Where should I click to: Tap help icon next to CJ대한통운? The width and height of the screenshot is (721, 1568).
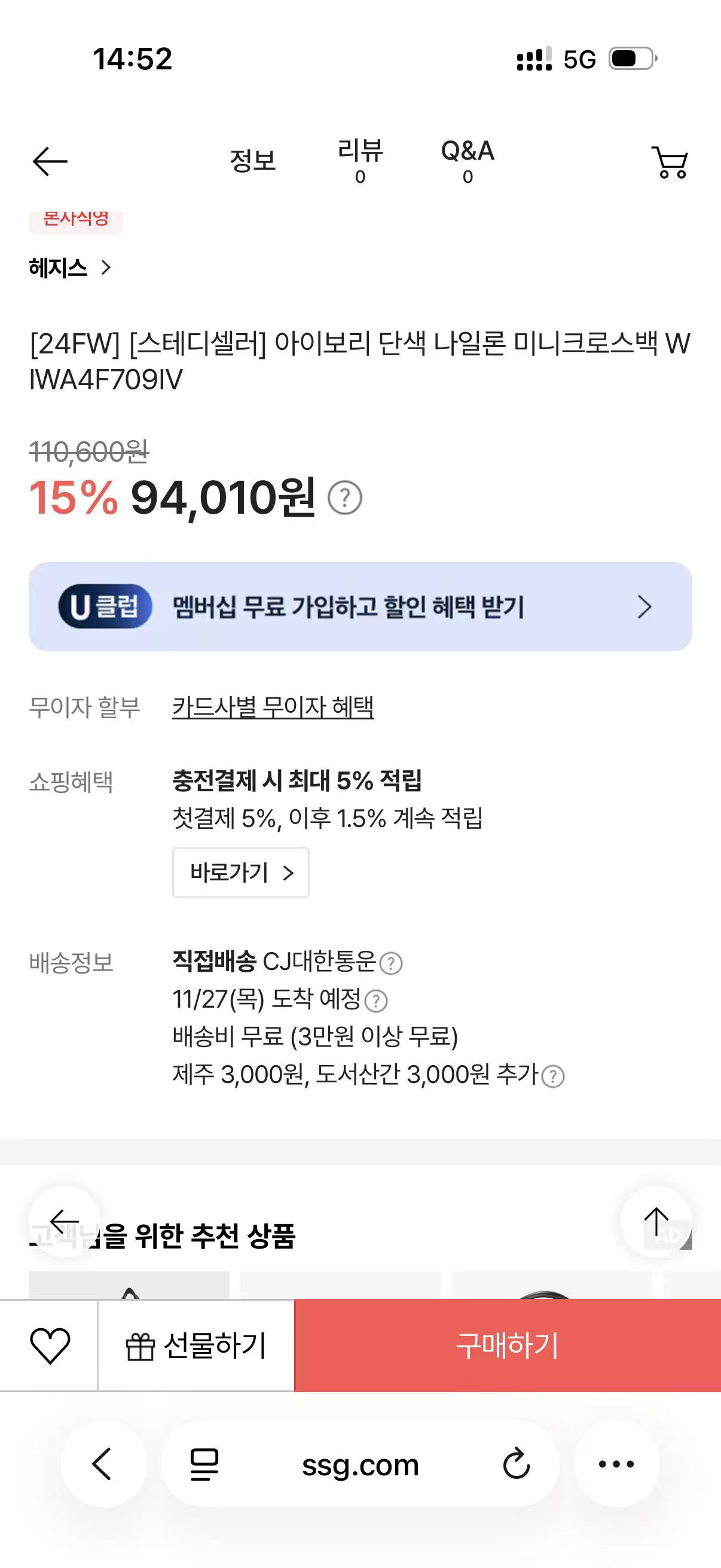pyautogui.click(x=390, y=963)
